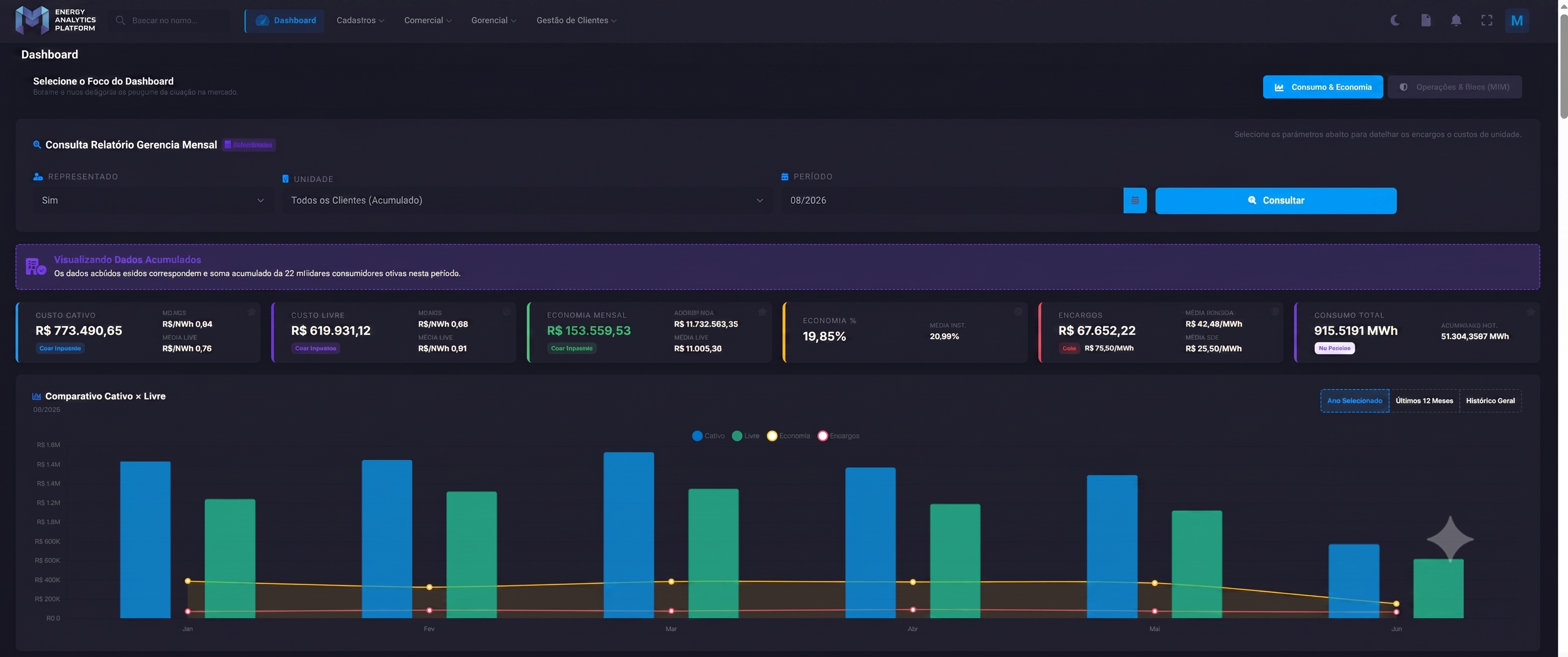1568x657 pixels.
Task: Click the February Encargos red point
Action: coord(429,610)
